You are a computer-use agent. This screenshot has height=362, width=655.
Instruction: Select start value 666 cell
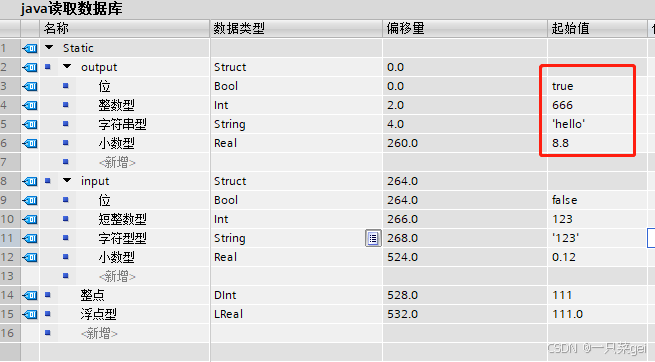click(597, 105)
